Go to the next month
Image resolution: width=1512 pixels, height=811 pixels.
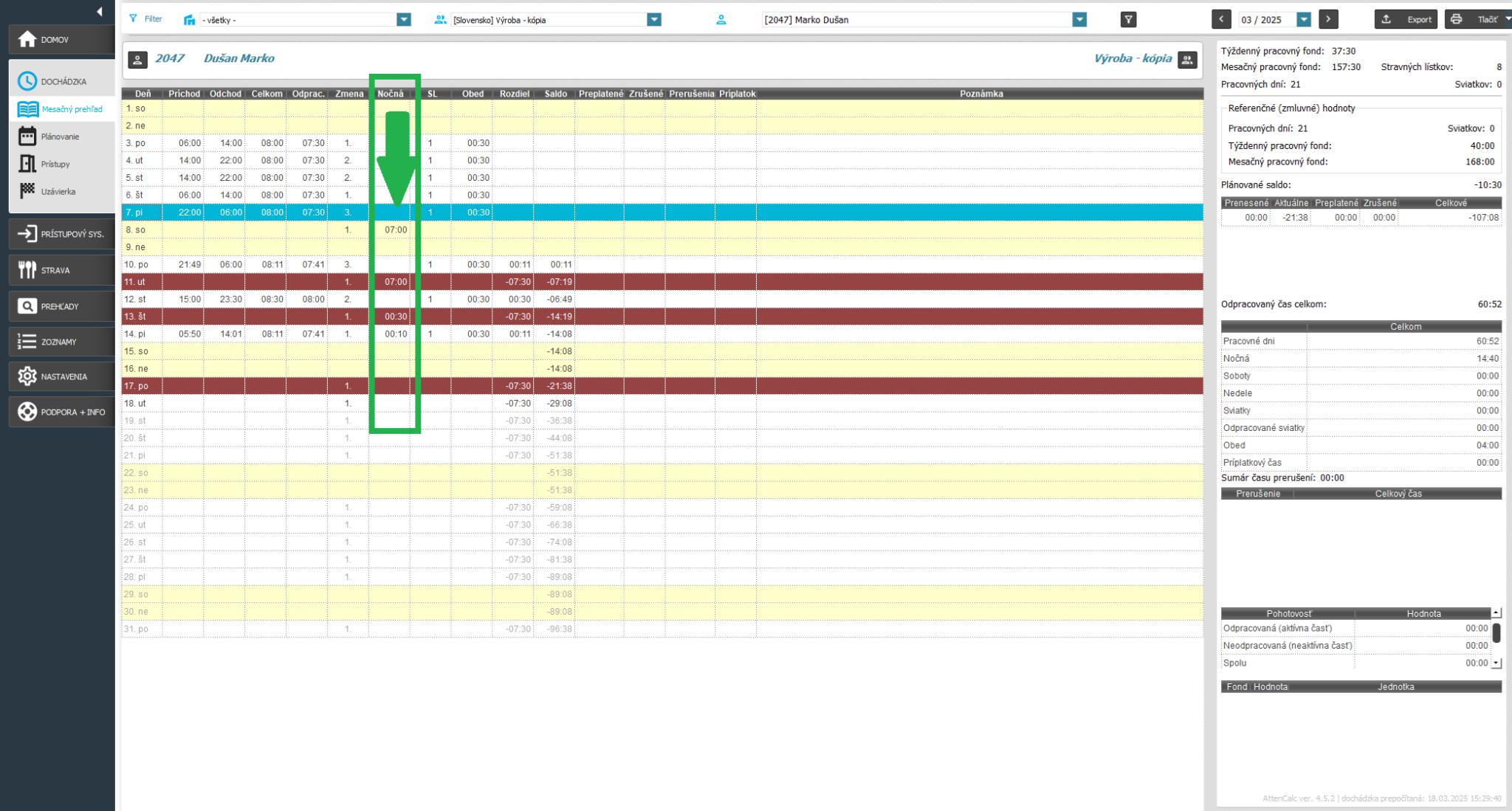click(x=1328, y=20)
